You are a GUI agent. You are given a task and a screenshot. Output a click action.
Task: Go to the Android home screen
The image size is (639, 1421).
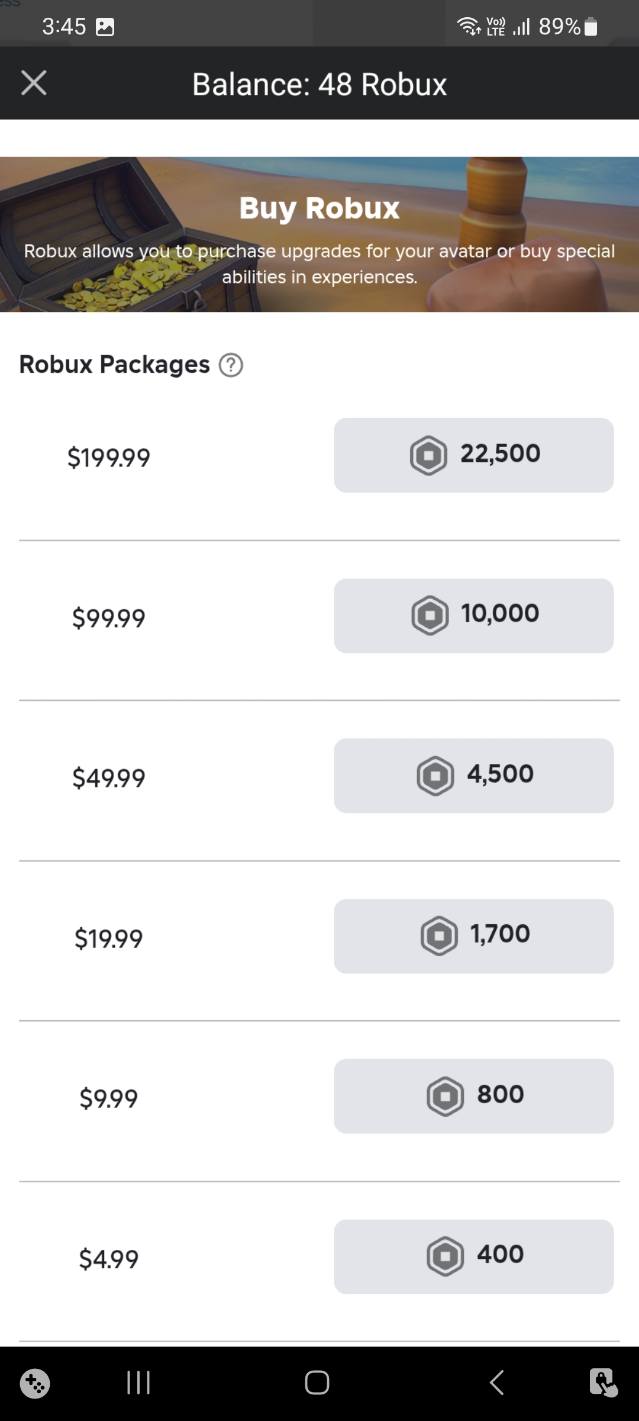pos(317,1383)
